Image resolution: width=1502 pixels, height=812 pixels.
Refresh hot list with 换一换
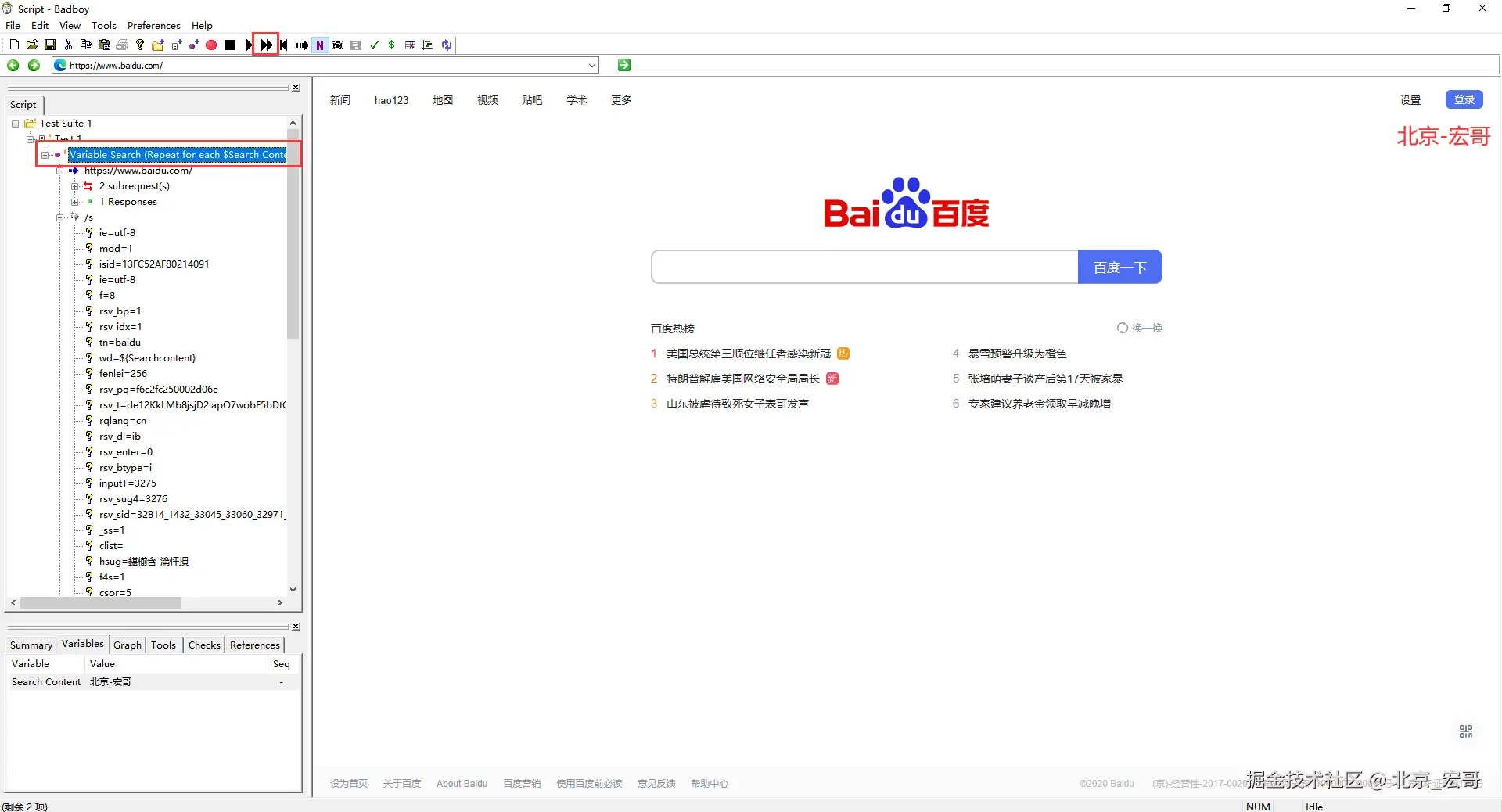coord(1140,329)
